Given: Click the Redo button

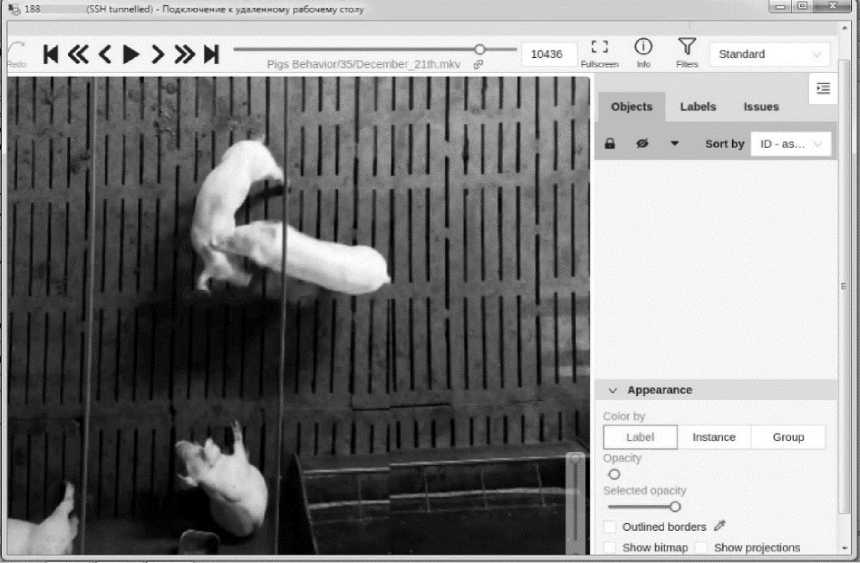Looking at the screenshot, I should point(17,55).
